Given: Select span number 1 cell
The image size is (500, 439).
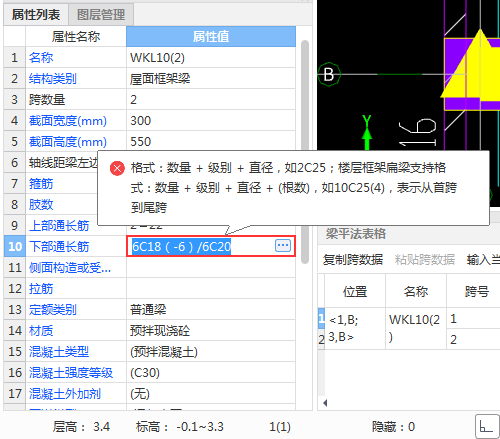Looking at the screenshot, I should (473, 318).
